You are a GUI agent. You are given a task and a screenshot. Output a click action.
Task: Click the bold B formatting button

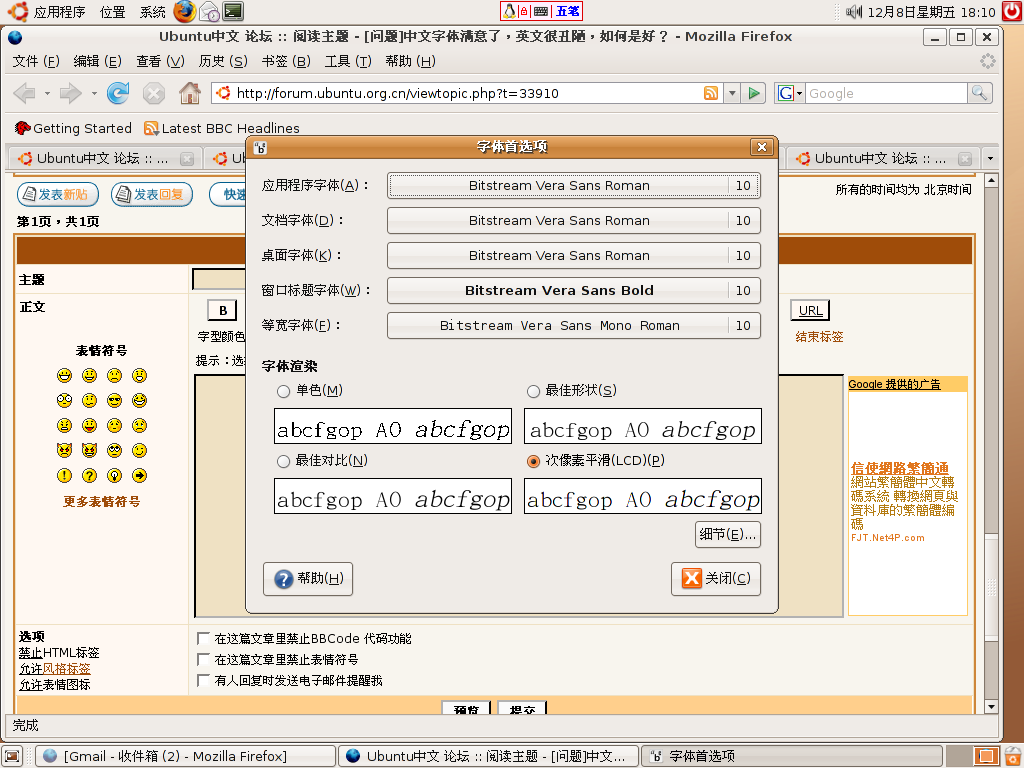[x=222, y=311]
